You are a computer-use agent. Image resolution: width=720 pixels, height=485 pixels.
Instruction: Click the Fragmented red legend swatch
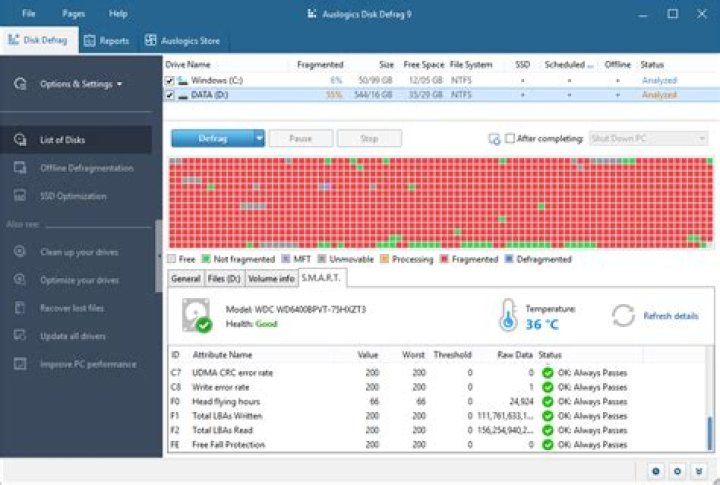click(x=444, y=259)
